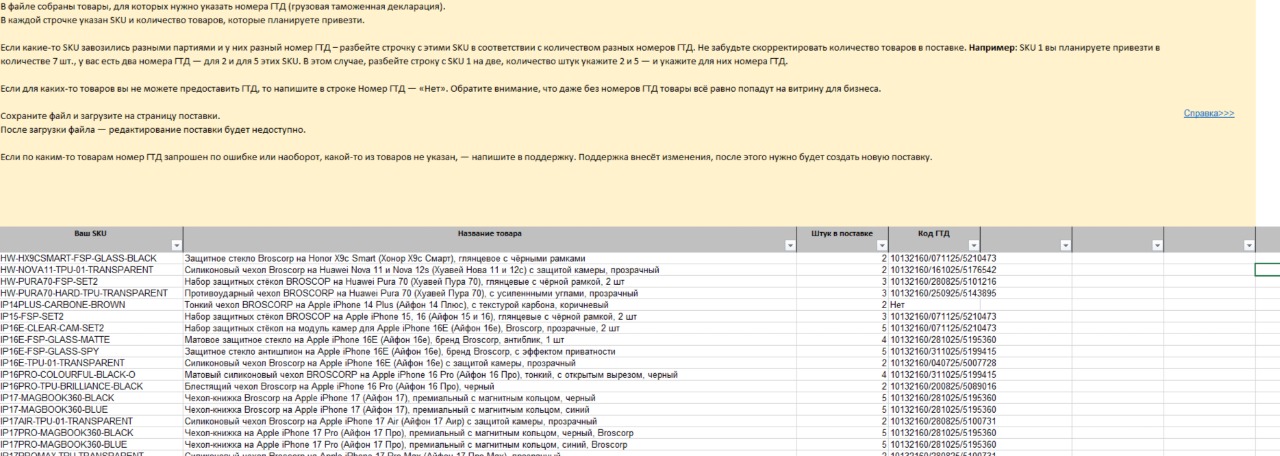Select SKU cell IP17PRO-MAGBOOK360-BLUE

click(x=91, y=444)
